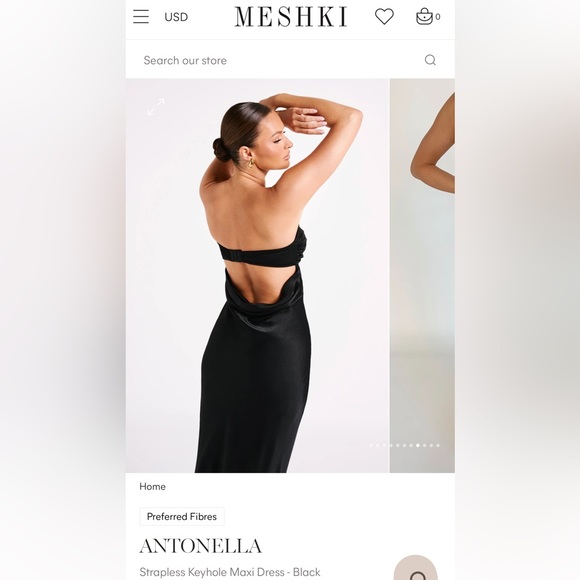This screenshot has width=580, height=580.
Task: Open the wishlist heart icon
Action: [384, 17]
